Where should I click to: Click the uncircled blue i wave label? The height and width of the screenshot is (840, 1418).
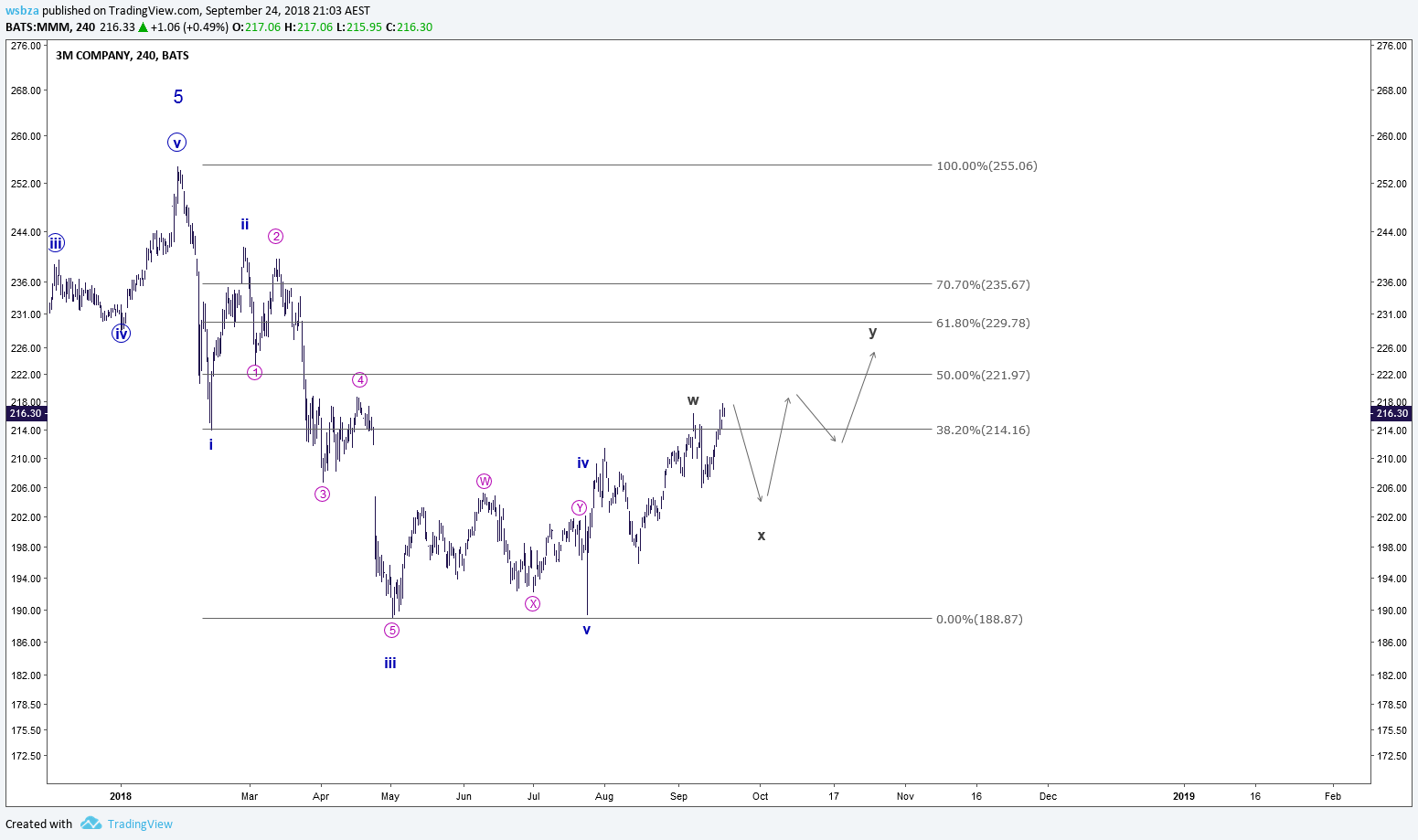(x=211, y=444)
